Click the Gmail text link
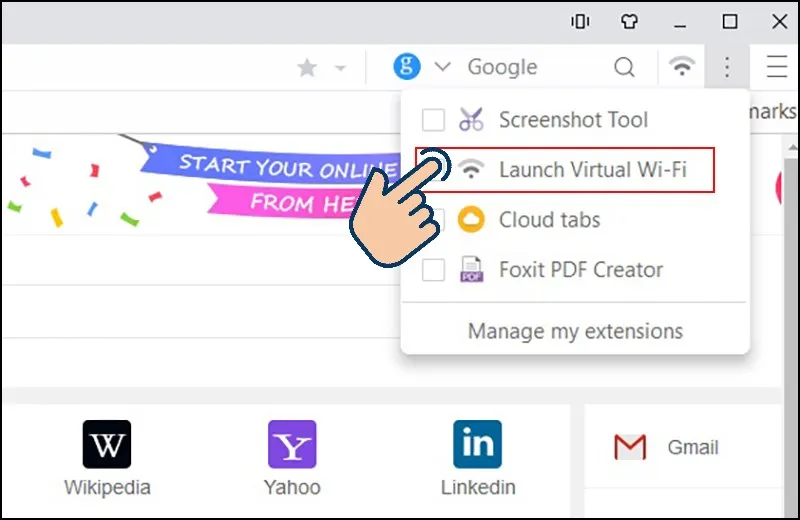The height and width of the screenshot is (520, 800). [692, 448]
